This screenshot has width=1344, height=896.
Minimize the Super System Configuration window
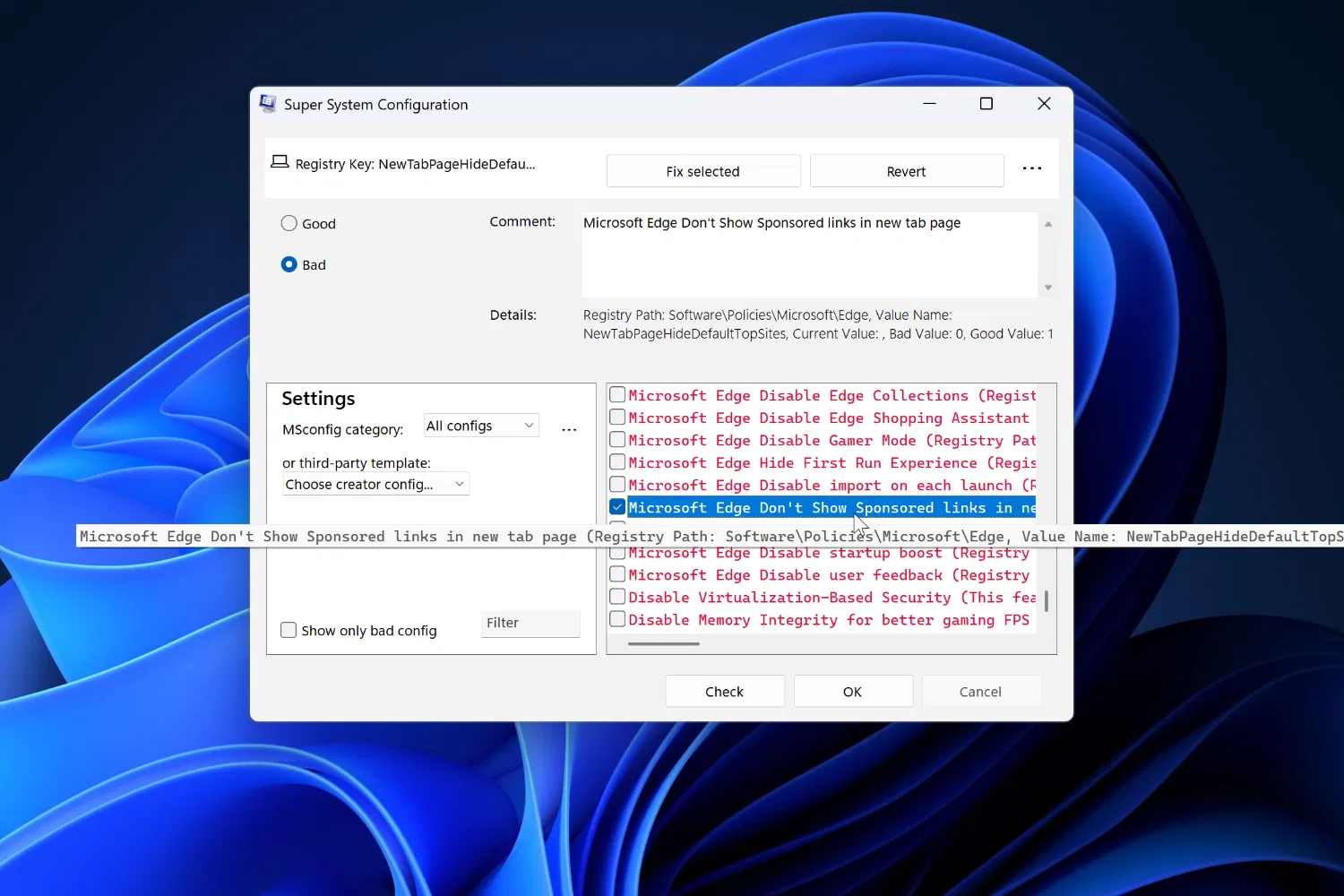tap(929, 104)
